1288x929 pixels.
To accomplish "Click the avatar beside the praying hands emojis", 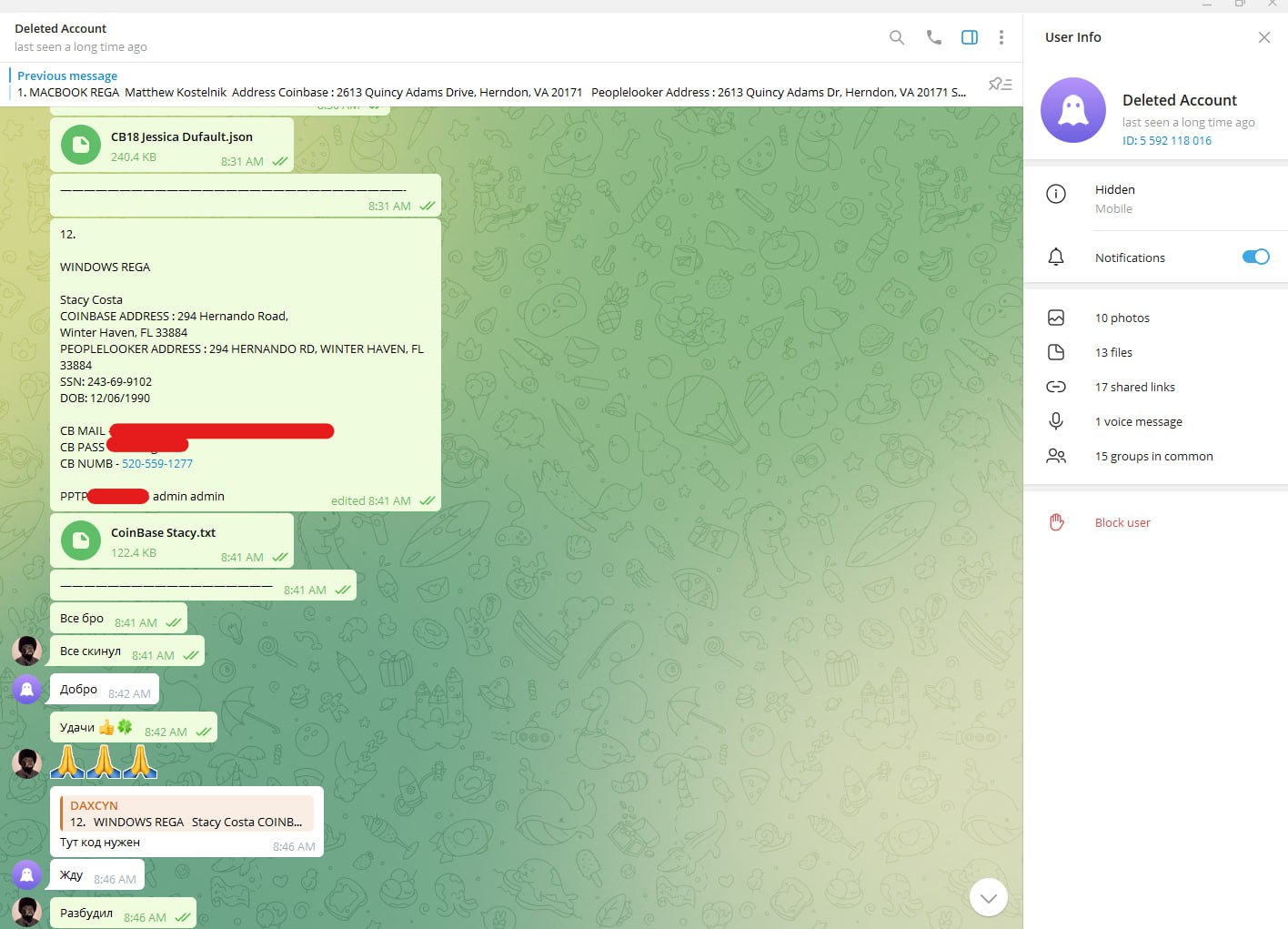I will click(x=27, y=763).
